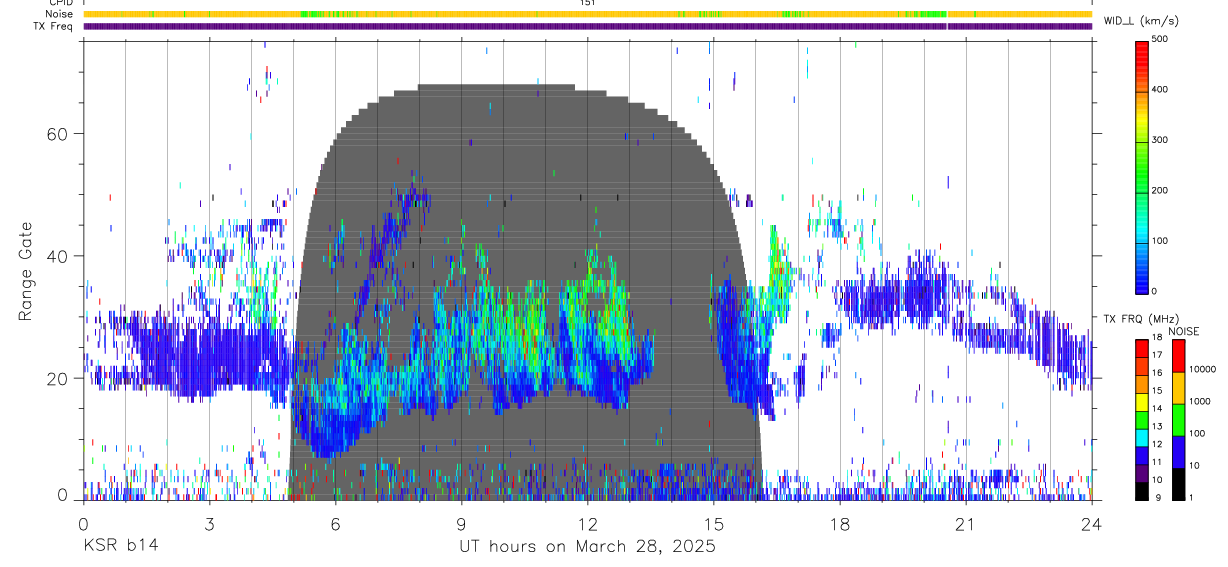
Task: Click the 10000 label in NOISE legend
Action: click(1201, 369)
